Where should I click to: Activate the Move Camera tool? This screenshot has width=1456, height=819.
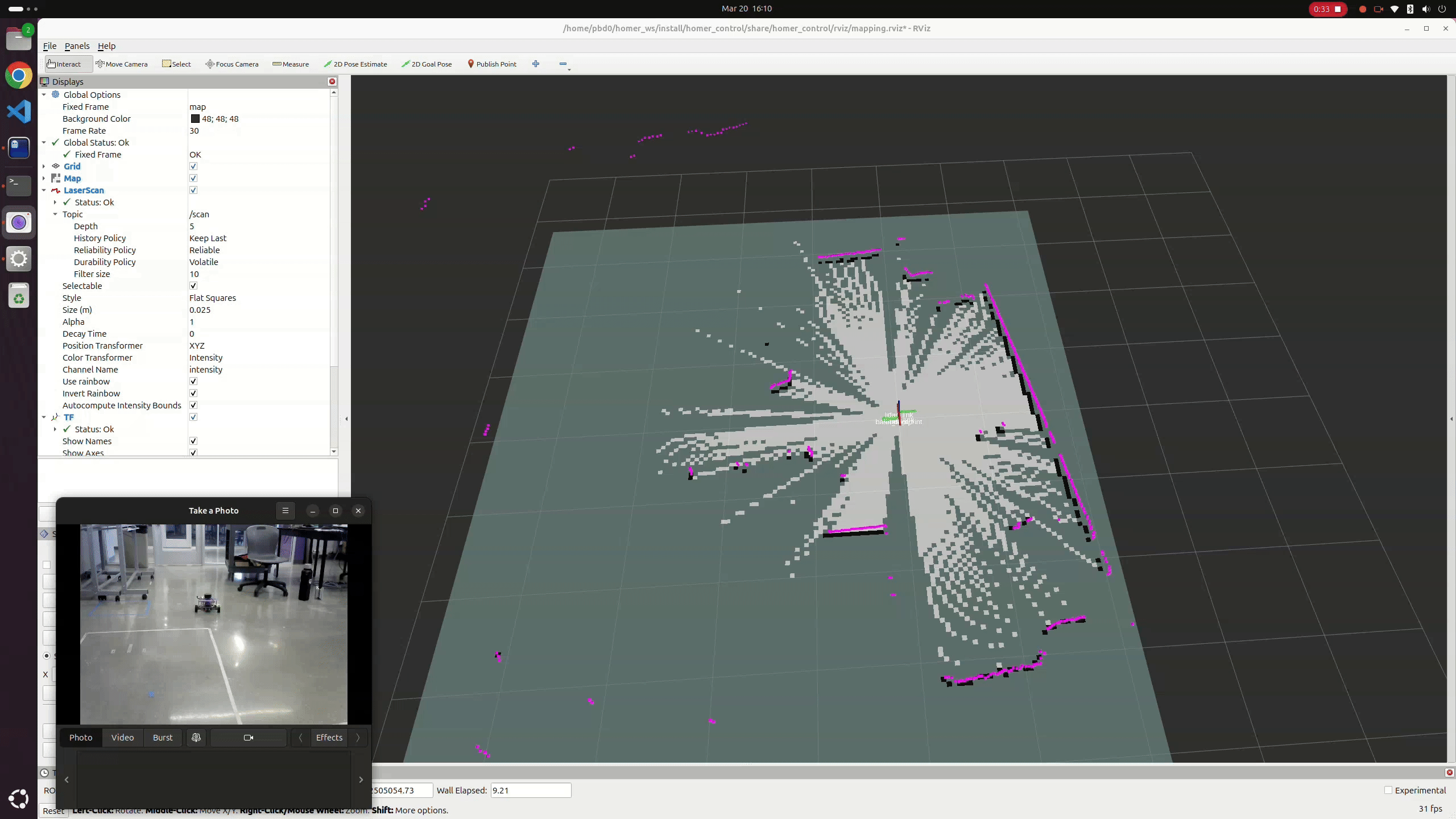pyautogui.click(x=122, y=64)
